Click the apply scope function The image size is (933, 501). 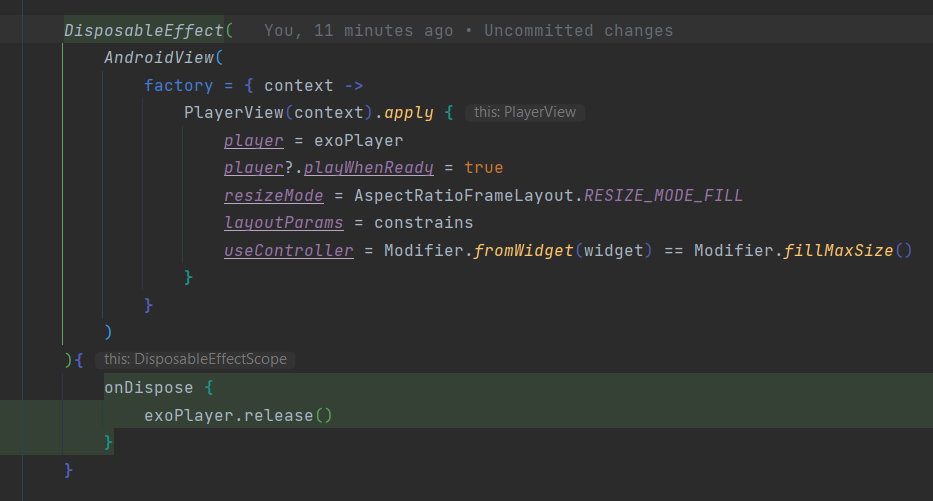click(x=409, y=112)
